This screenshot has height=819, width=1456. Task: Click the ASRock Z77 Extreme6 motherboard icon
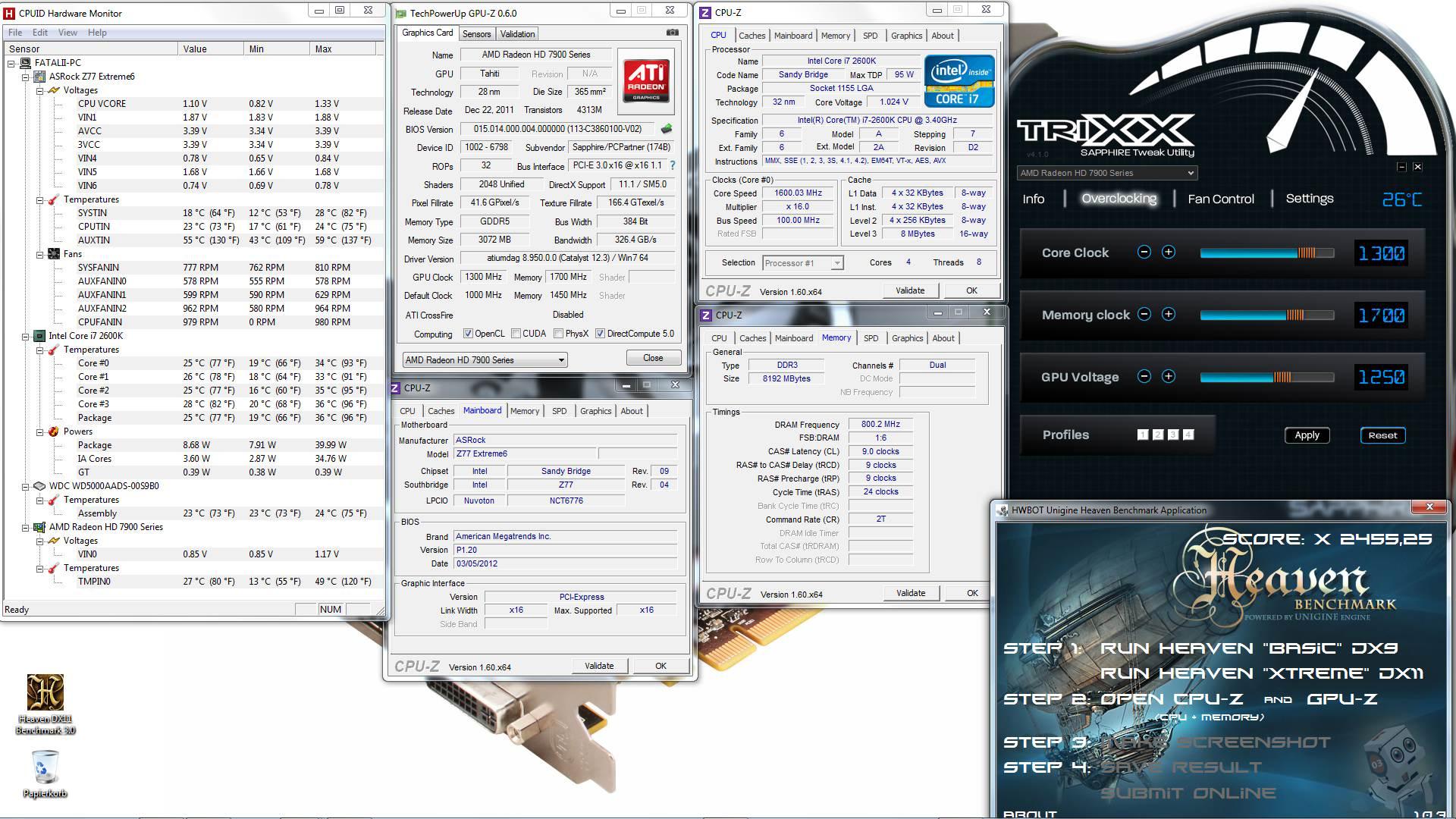tap(39, 77)
